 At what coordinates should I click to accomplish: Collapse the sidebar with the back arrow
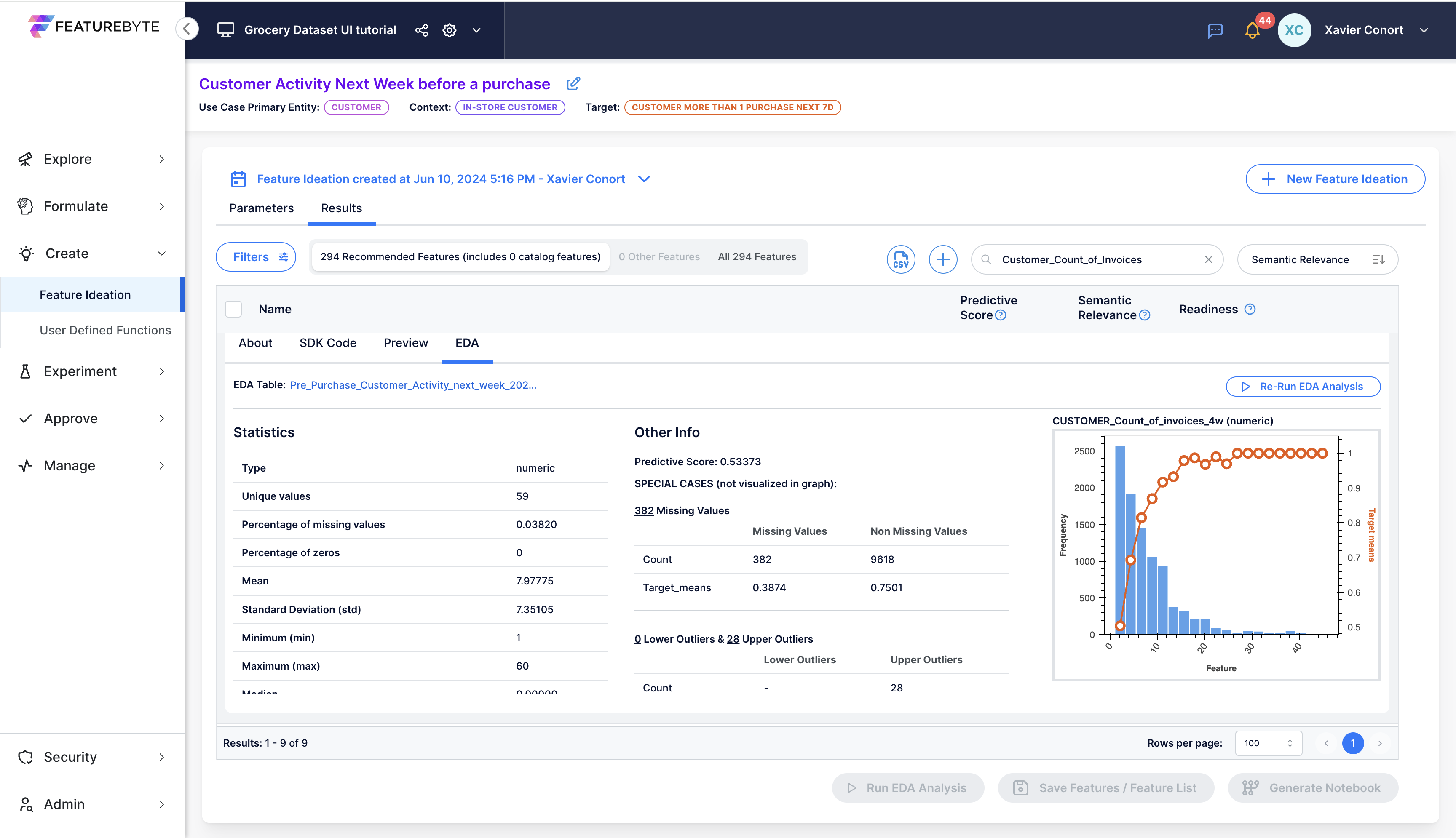[187, 29]
